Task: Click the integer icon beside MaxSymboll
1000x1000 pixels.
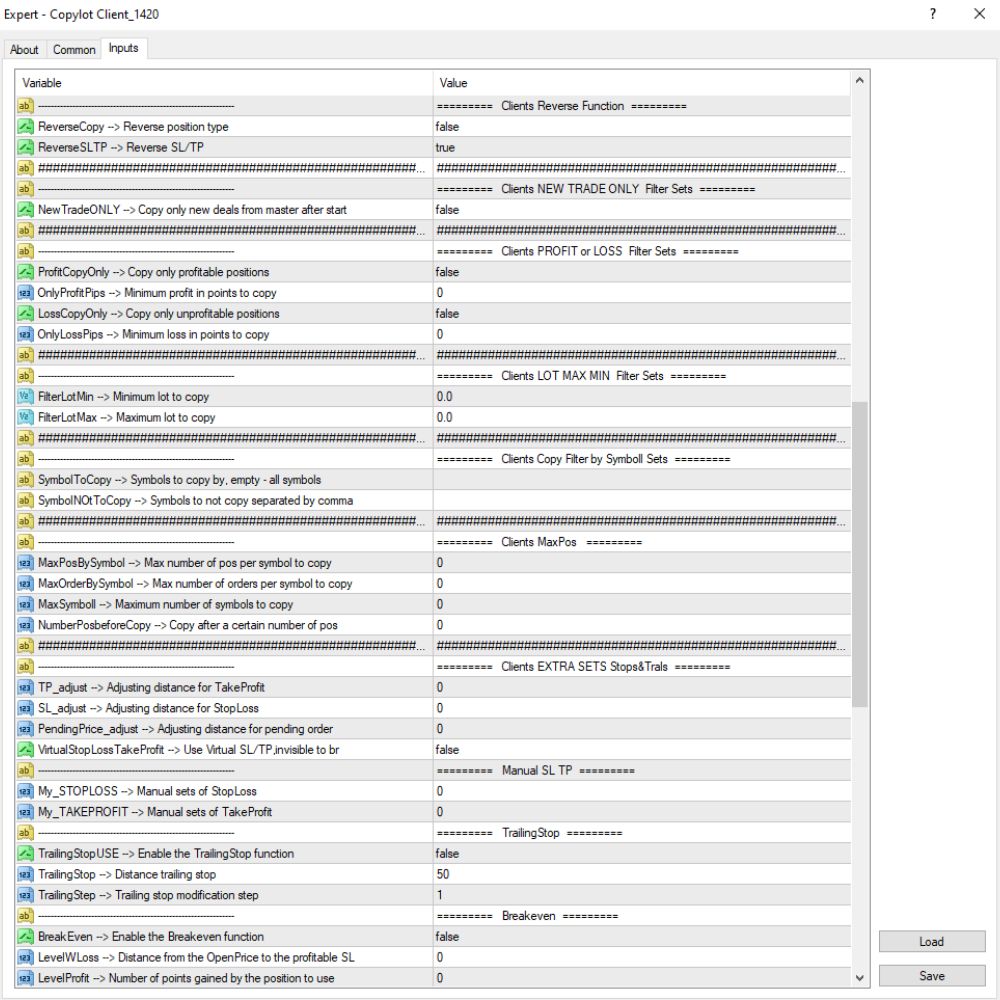Action: (x=25, y=604)
